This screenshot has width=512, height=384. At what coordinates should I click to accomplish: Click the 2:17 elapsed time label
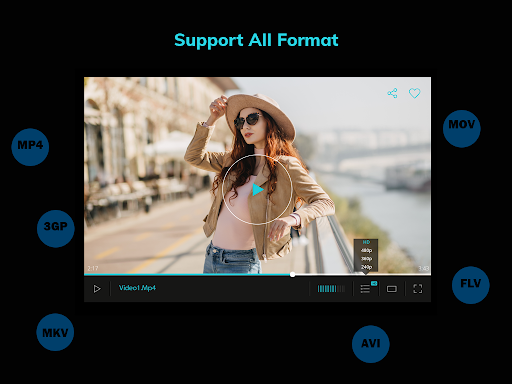(x=93, y=268)
